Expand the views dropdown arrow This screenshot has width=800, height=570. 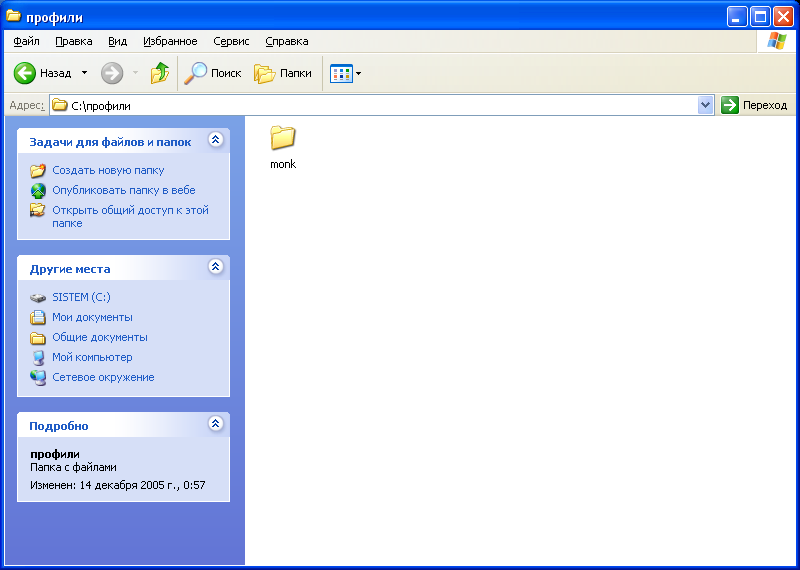358,73
